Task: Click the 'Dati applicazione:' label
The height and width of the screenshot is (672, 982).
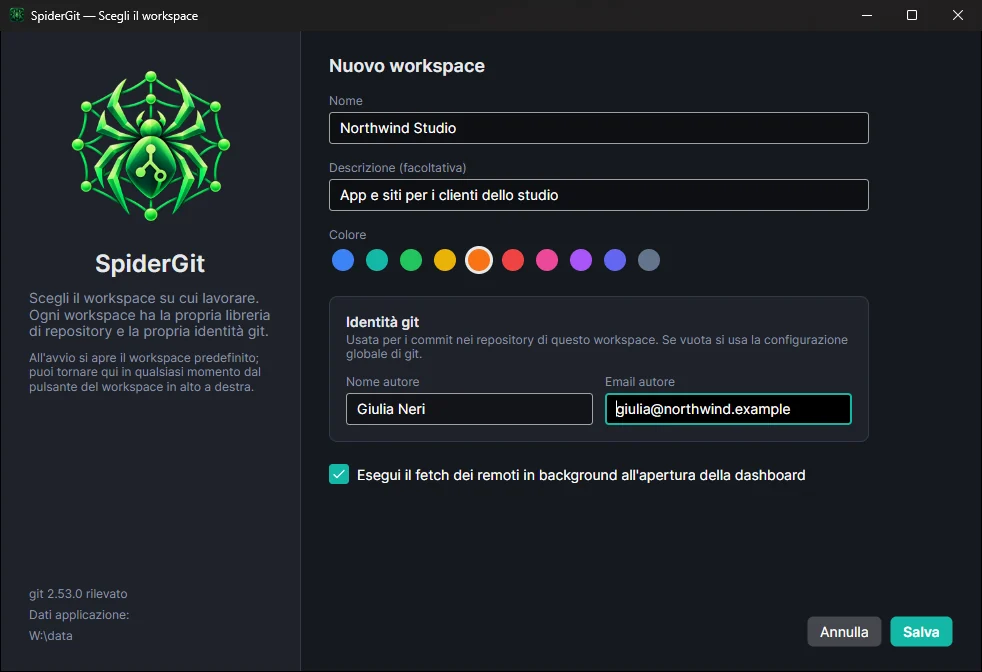Action: coord(79,615)
